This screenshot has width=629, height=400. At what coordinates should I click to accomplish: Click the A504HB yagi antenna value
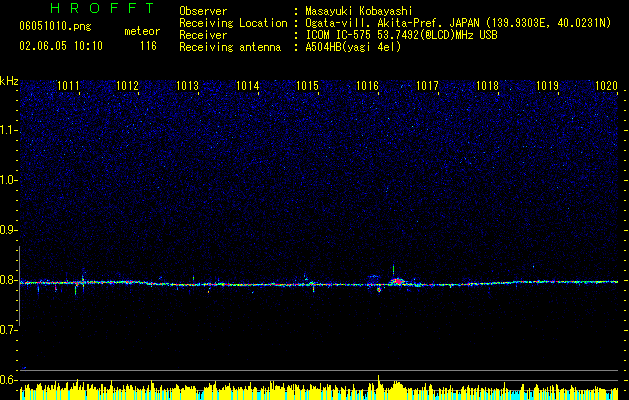[x=353, y=47]
